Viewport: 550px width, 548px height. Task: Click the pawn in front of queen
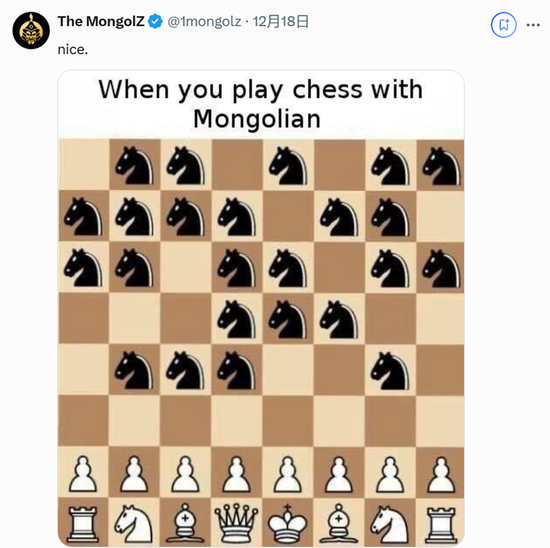click(x=236, y=474)
